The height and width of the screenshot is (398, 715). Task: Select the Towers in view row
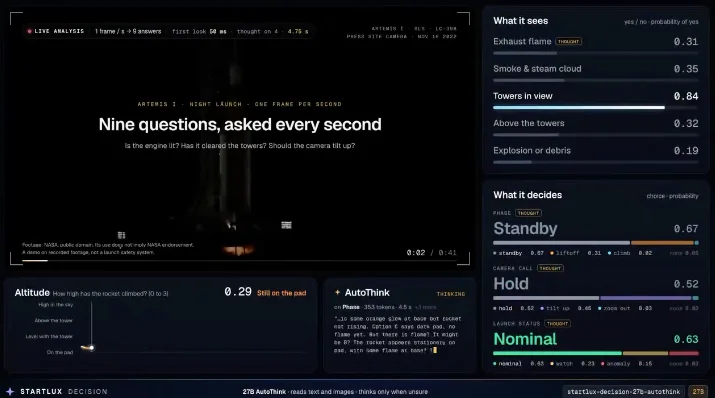596,101
